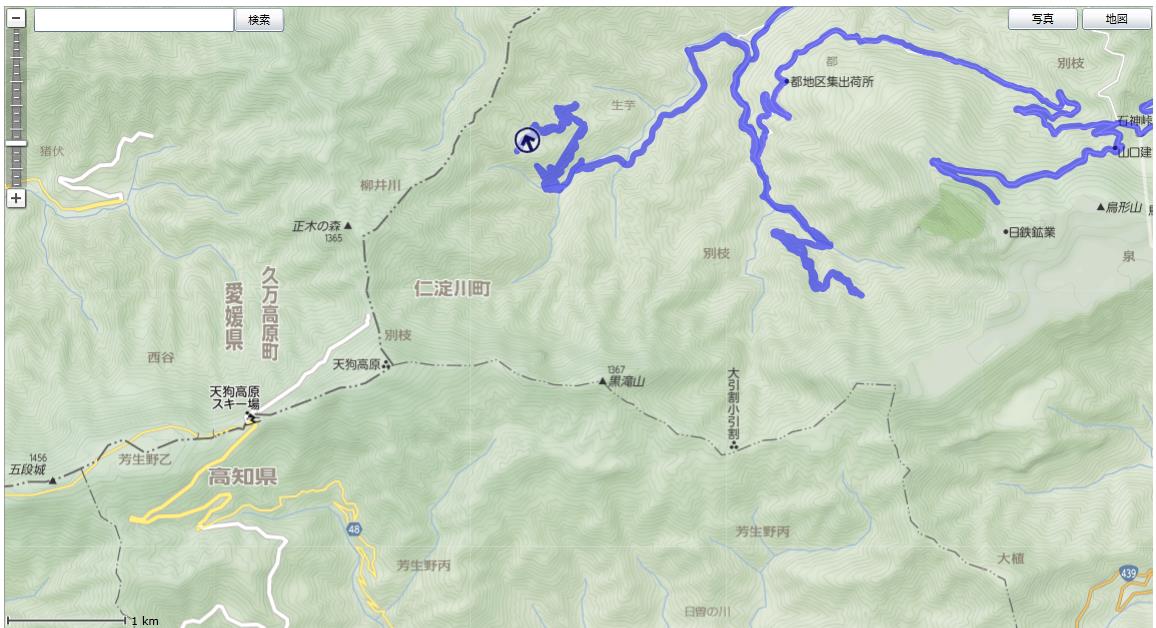This screenshot has width=1156, height=628.
Task: Click the zoom in plus button
Action: tap(16, 198)
